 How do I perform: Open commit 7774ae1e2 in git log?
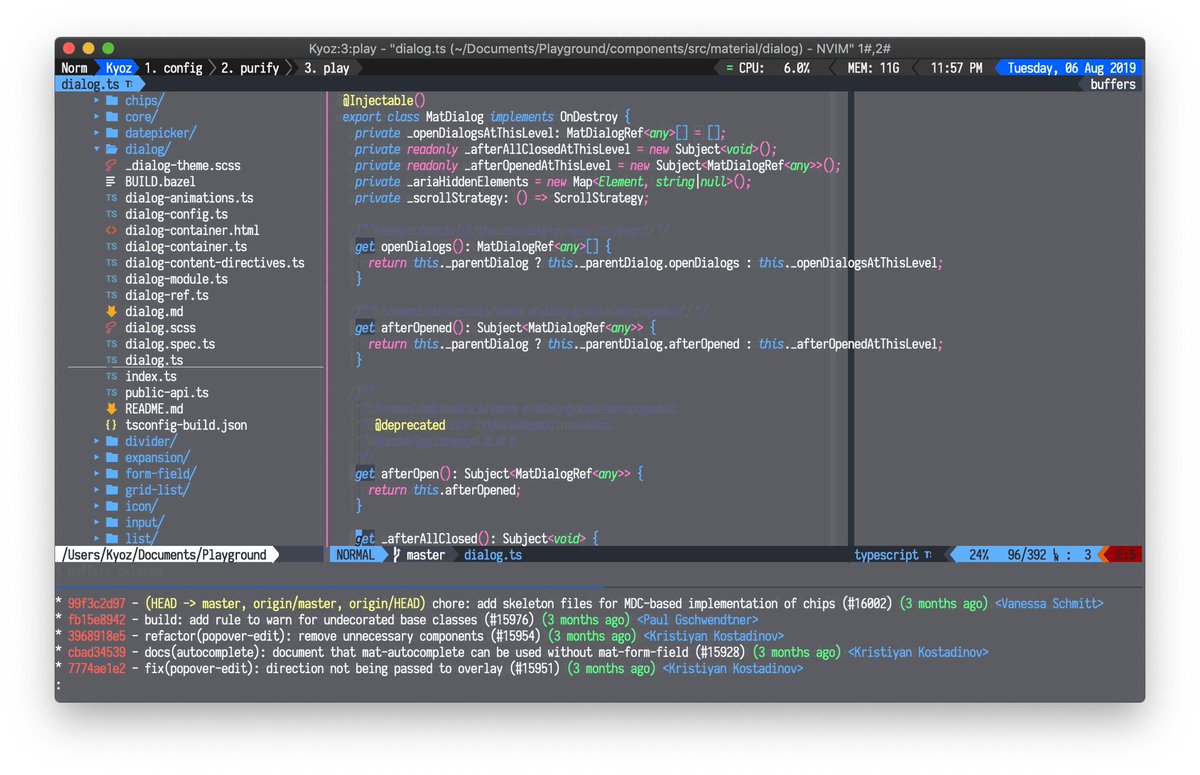coord(97,668)
